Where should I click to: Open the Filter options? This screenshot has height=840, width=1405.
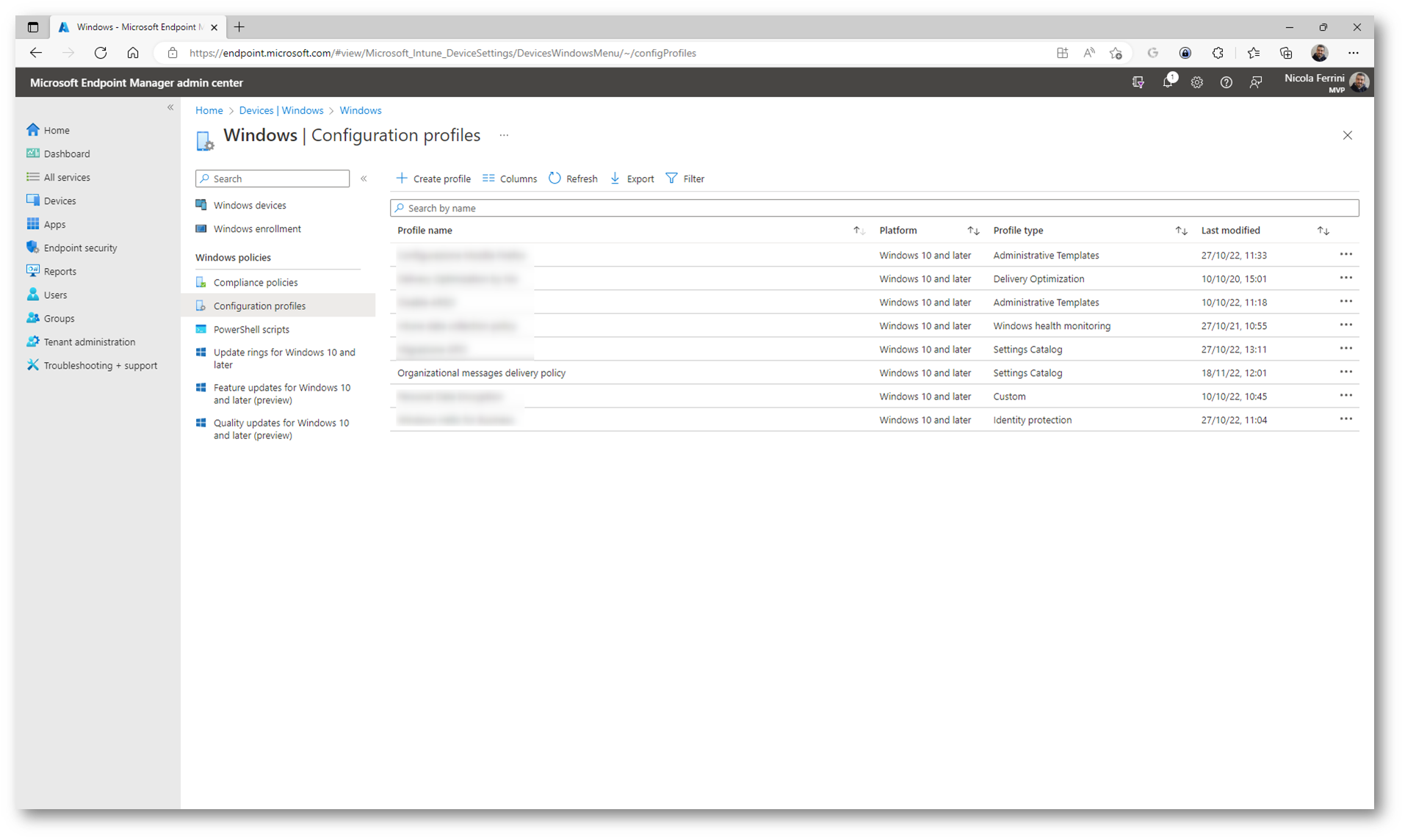685,178
